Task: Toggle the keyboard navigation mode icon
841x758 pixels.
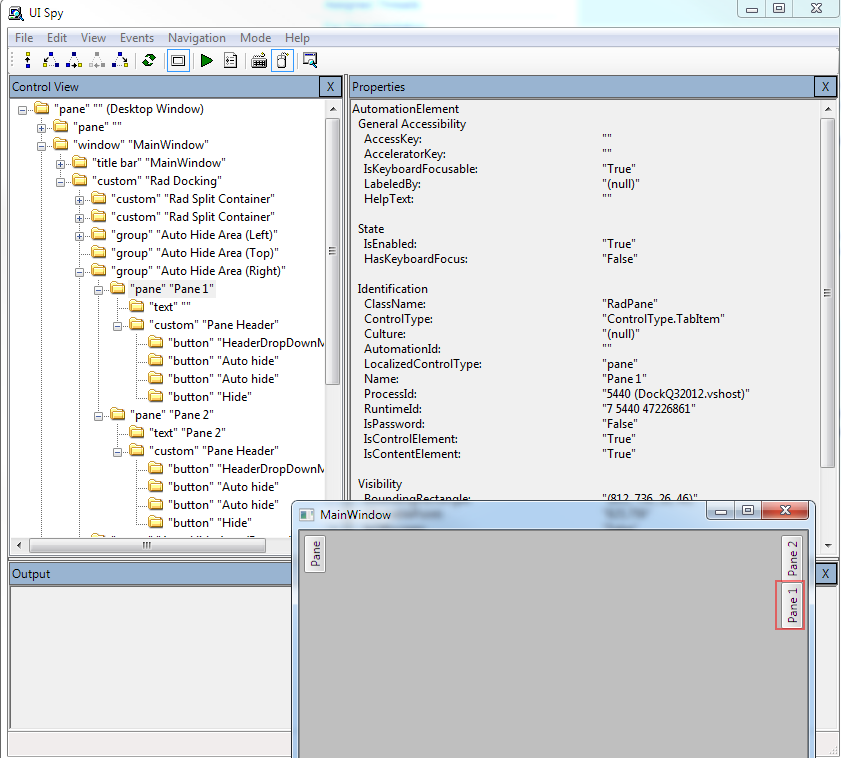Action: (259, 61)
